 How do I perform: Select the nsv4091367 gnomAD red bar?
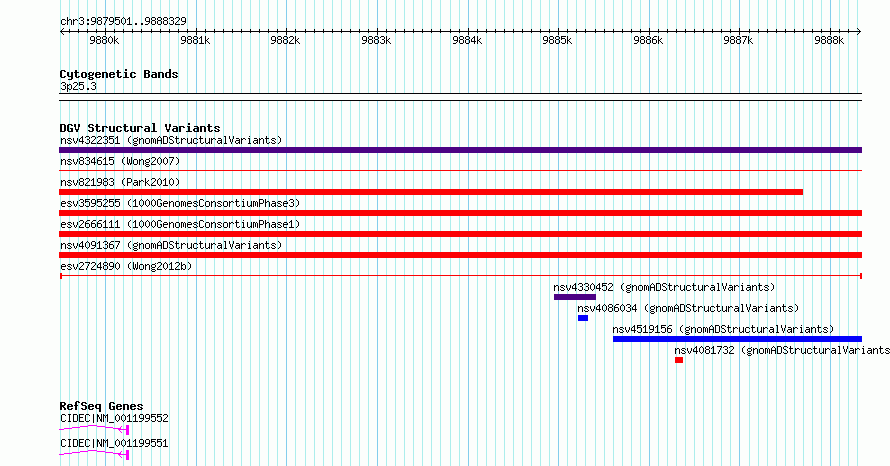(x=460, y=255)
